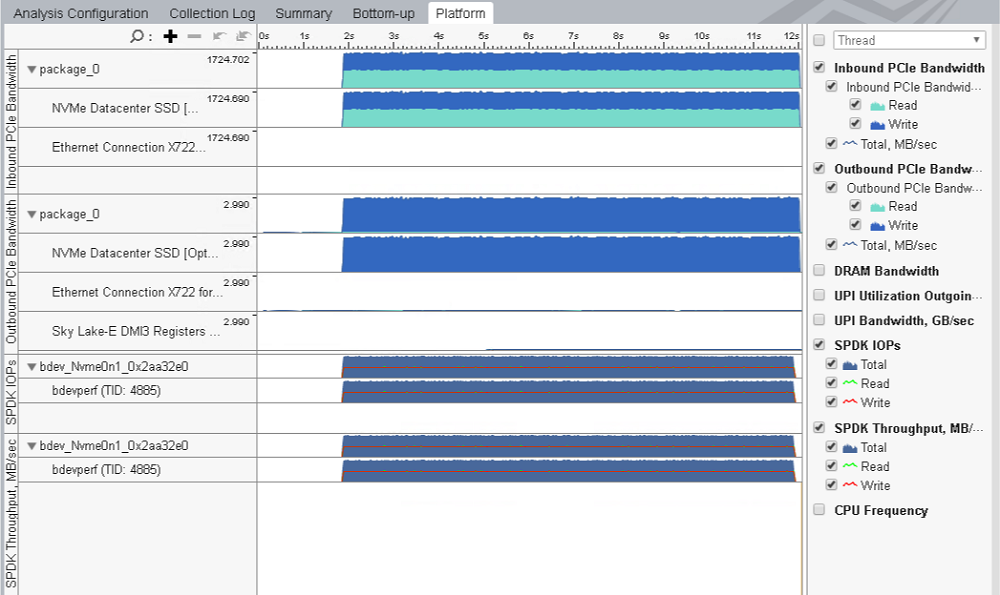Viewport: 1000px width, 595px height.
Task: Enable the DRAM Bandwidth checkbox
Action: [x=820, y=271]
